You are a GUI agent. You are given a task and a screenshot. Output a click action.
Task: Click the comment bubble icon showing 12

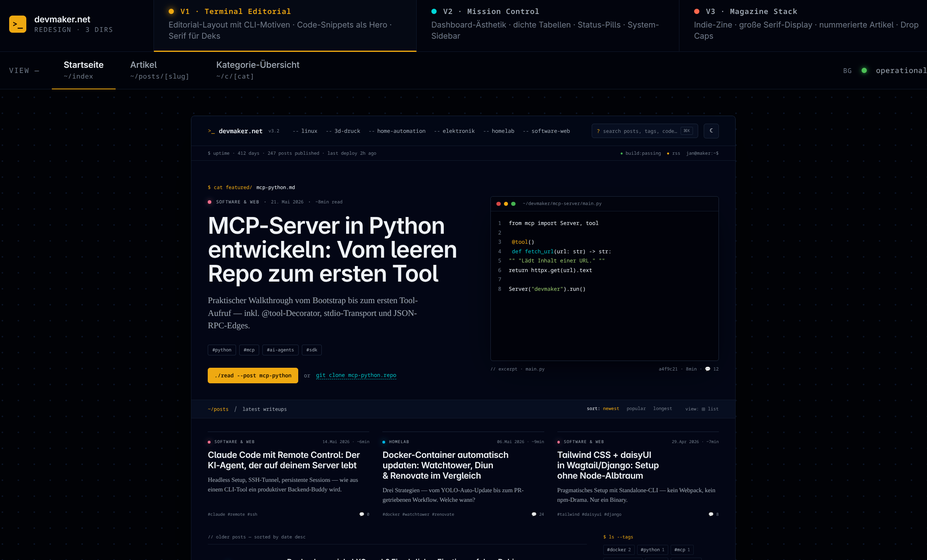(707, 369)
